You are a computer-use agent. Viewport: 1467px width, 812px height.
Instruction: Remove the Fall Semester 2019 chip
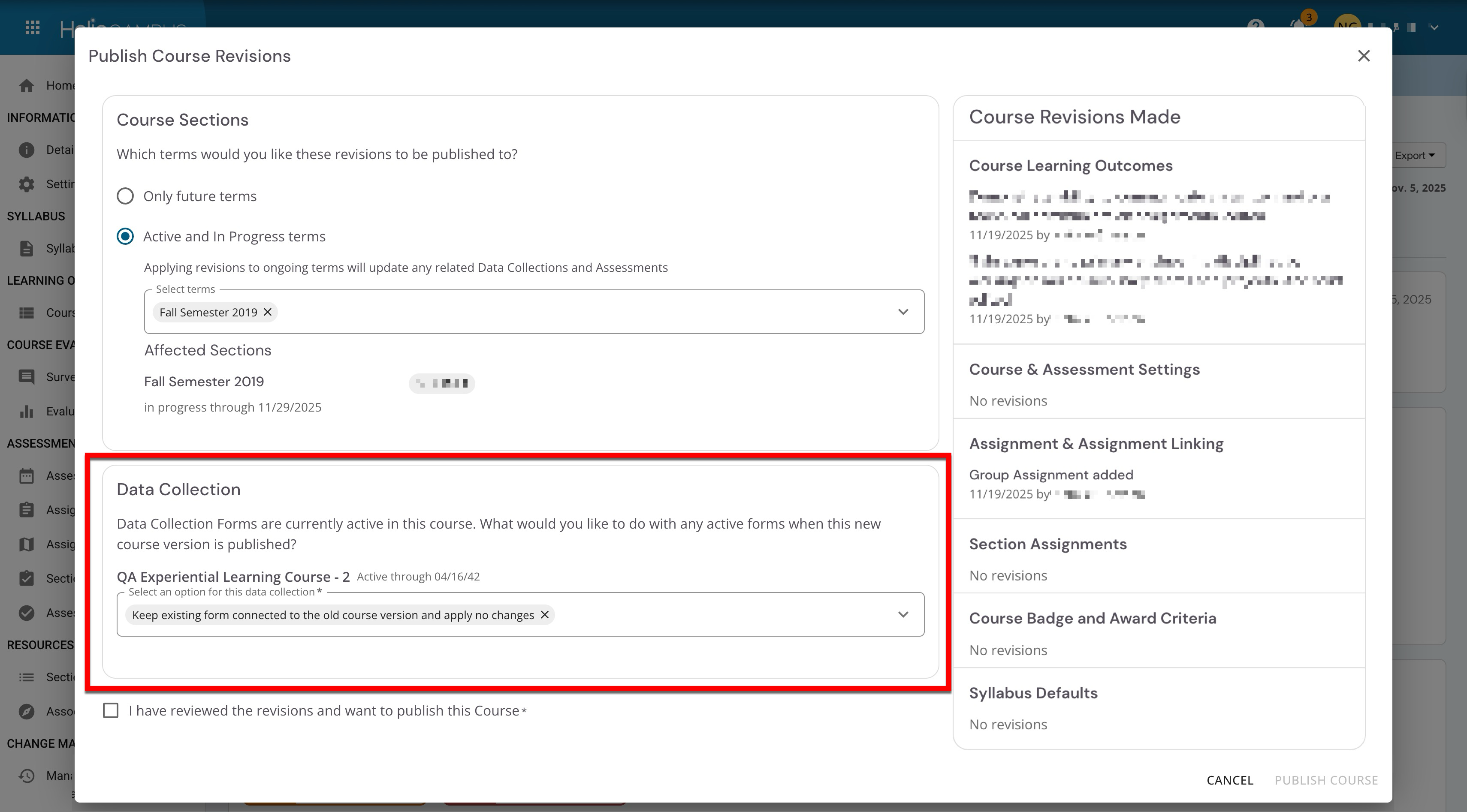tap(267, 312)
